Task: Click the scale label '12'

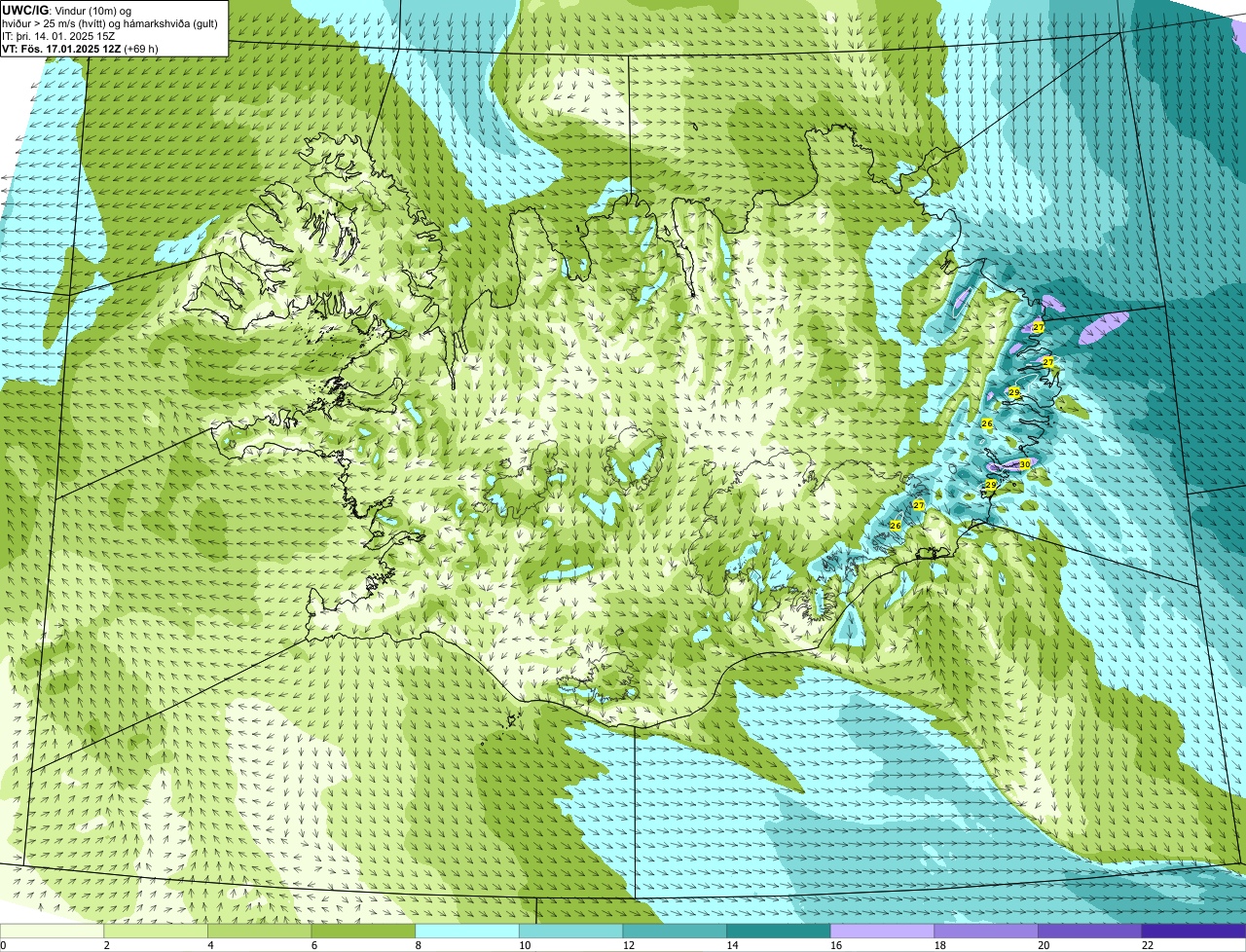Action: tap(628, 945)
